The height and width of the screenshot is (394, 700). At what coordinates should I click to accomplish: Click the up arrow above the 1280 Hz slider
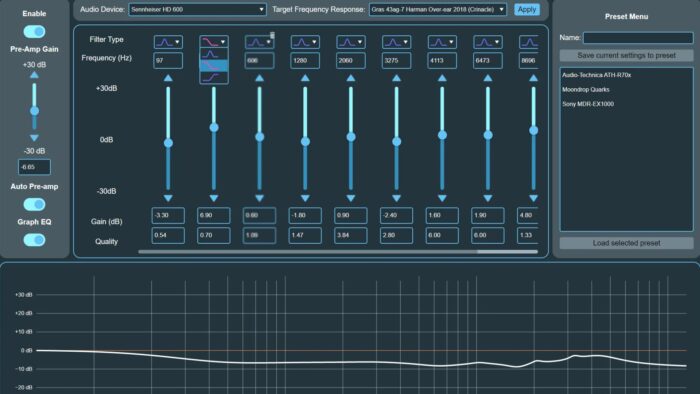point(305,78)
